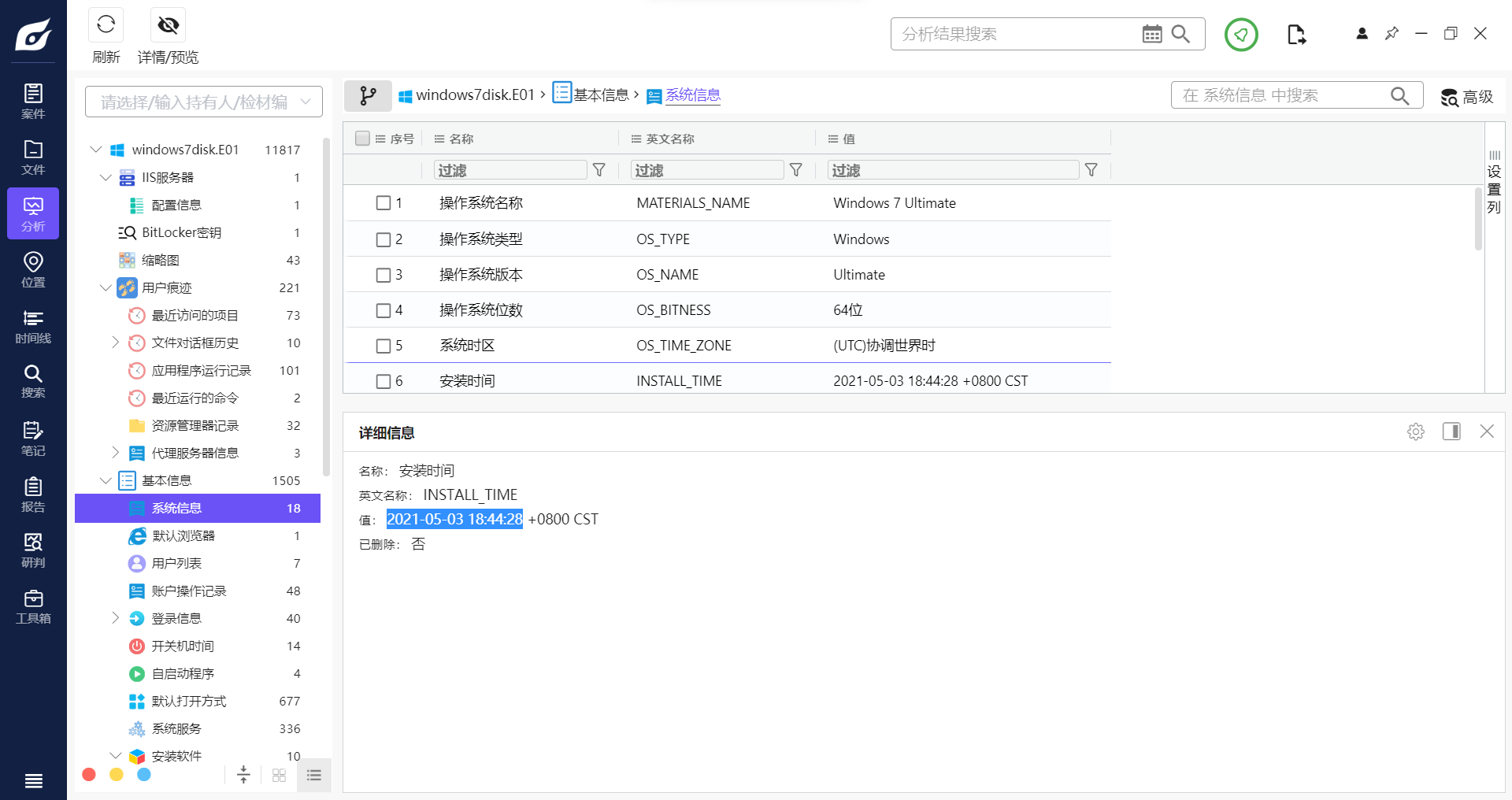This screenshot has height=800, width=1512.
Task: Open 高级 advanced search
Action: click(1466, 96)
